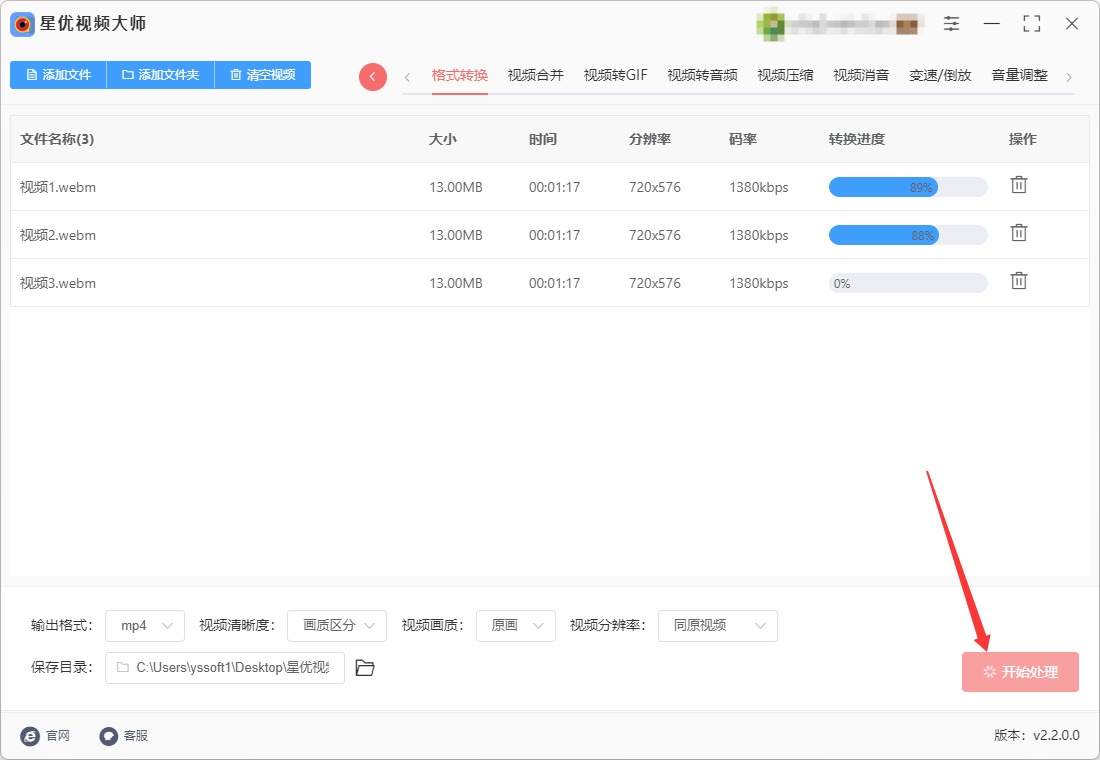Click the 视频3.webm progress bar at 0%

[x=908, y=284]
